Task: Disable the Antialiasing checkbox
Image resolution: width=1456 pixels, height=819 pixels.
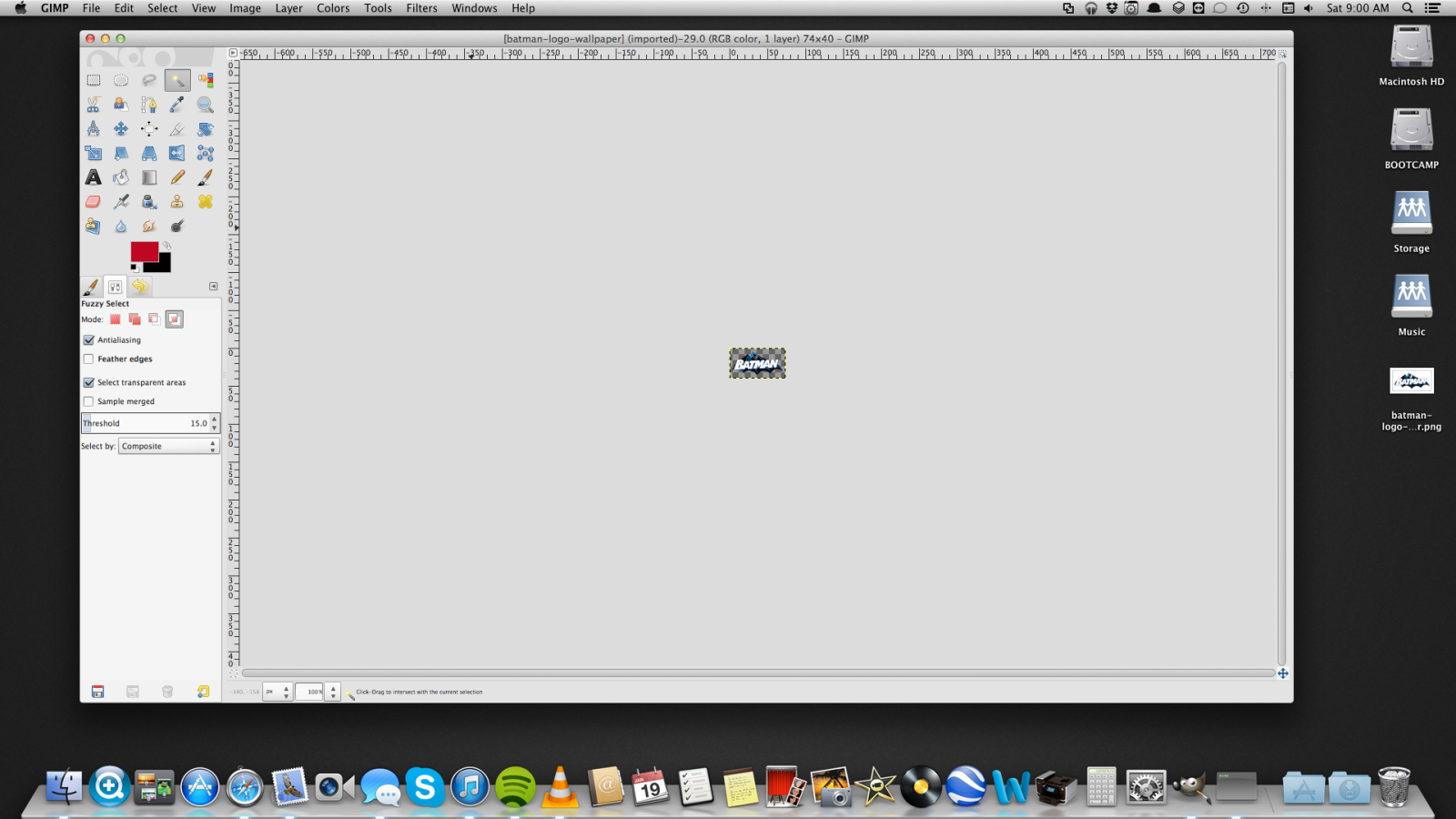Action: tap(89, 340)
